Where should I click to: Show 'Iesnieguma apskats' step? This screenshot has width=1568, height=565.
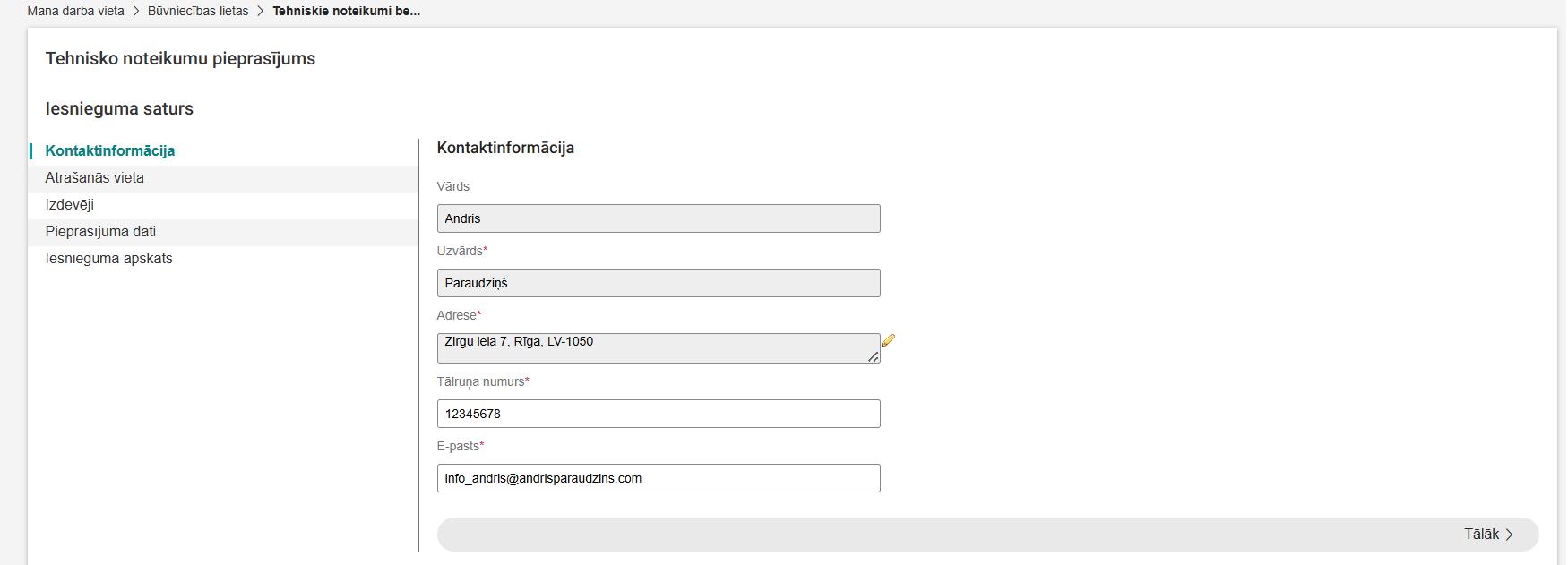109,258
